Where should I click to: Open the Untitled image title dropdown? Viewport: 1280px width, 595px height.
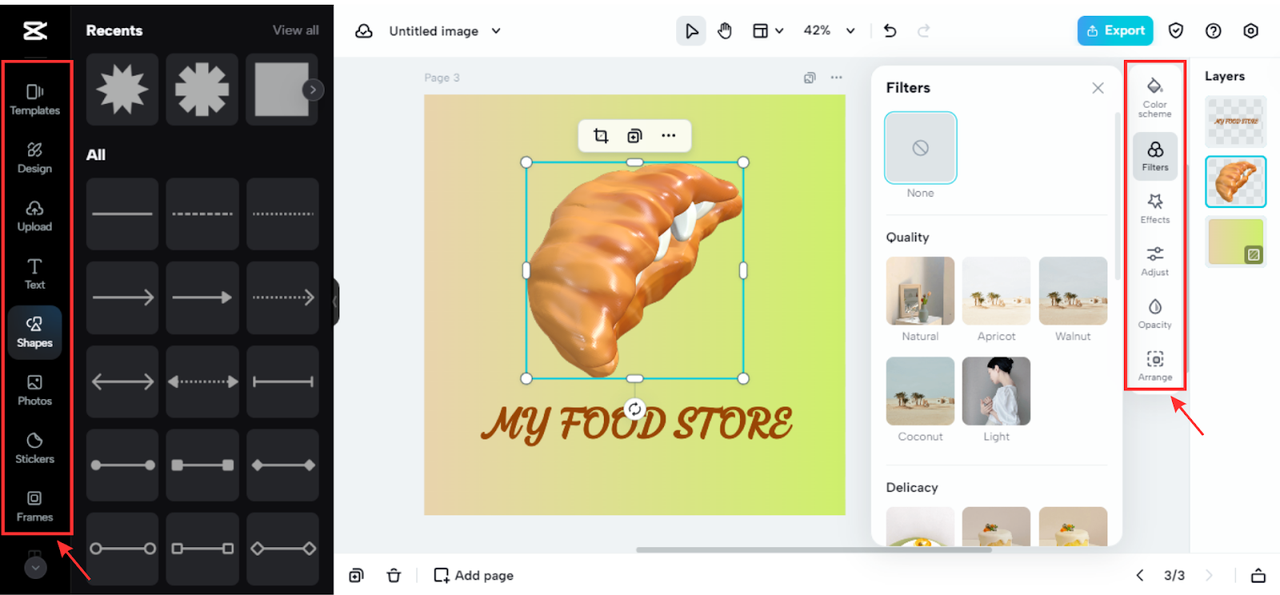444,31
